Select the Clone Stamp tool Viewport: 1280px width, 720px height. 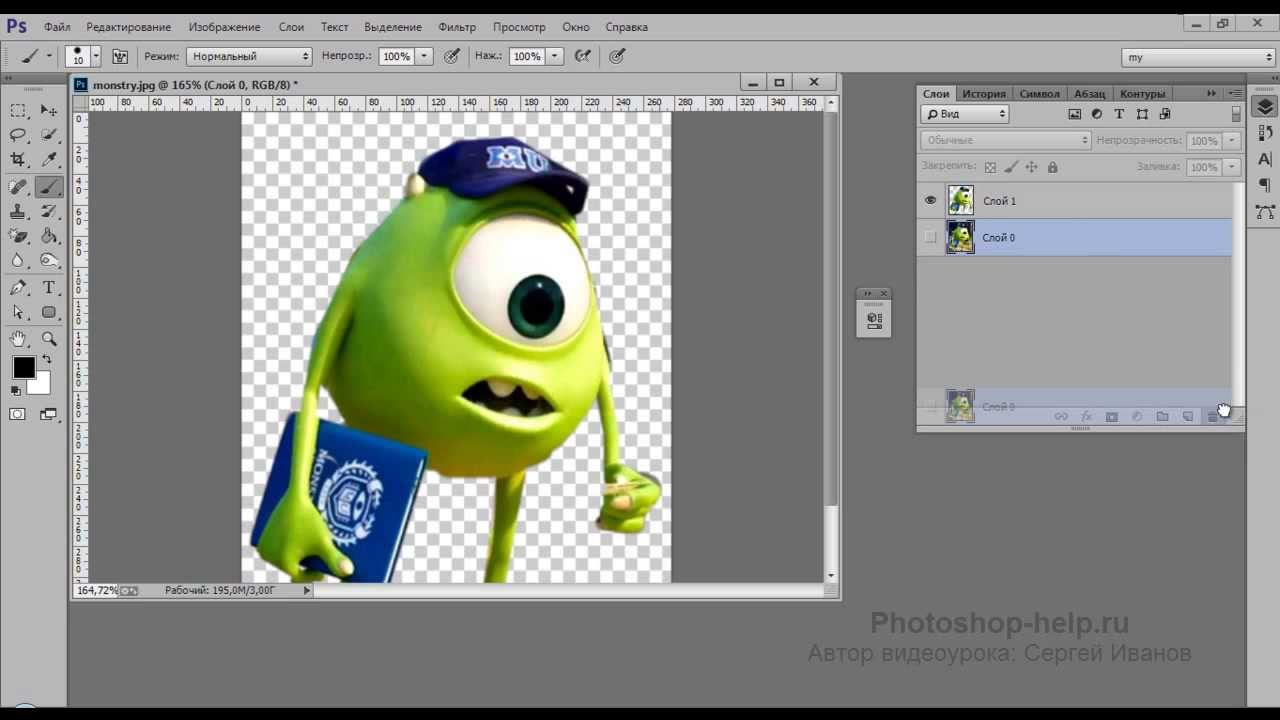click(x=18, y=212)
